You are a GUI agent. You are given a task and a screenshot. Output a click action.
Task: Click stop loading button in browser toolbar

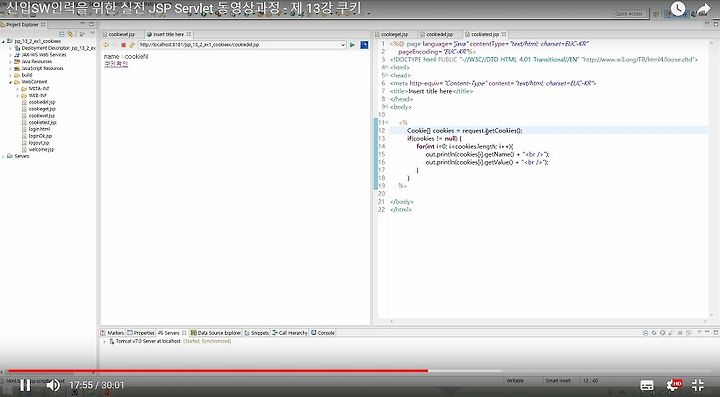coord(123,45)
